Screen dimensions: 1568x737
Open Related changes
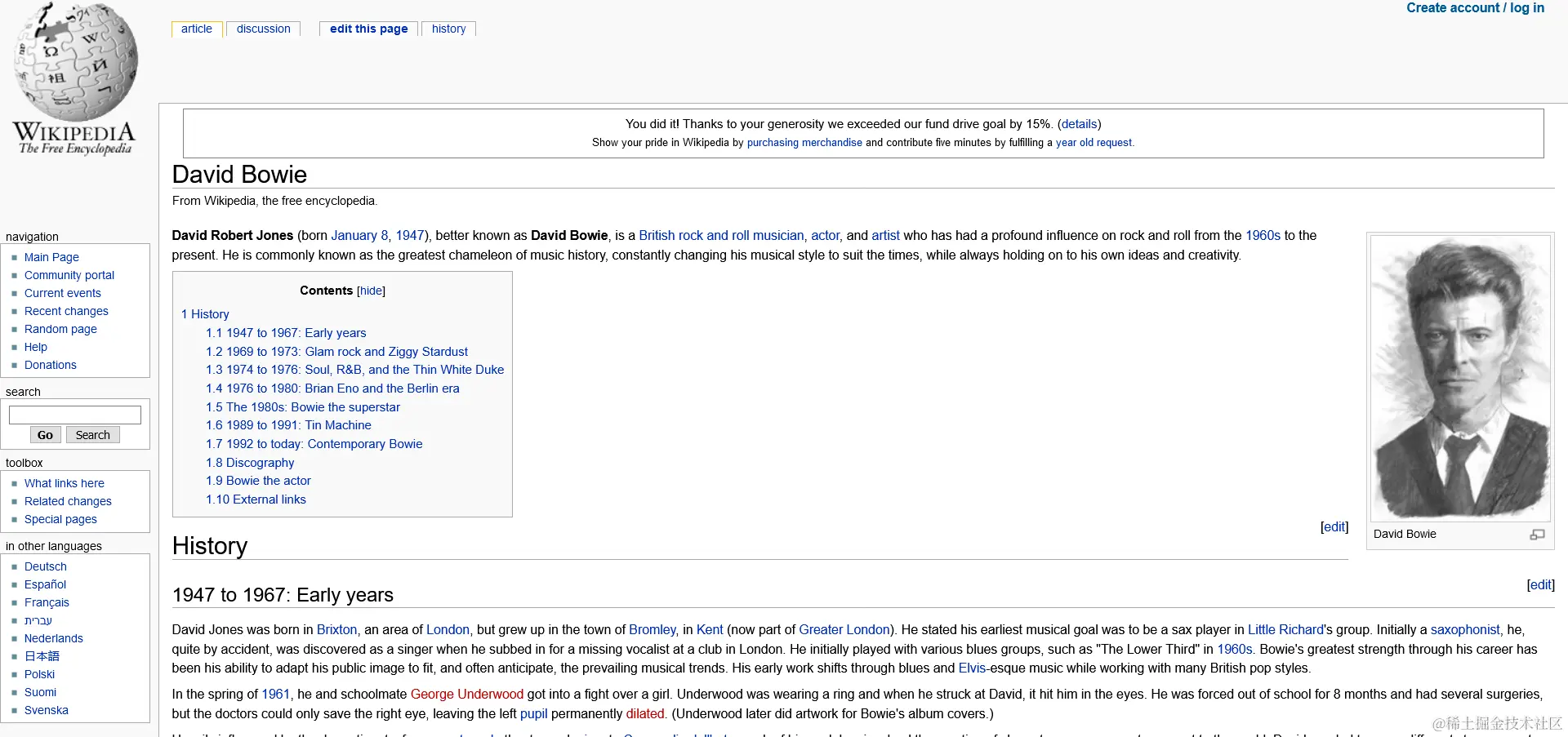[x=68, y=501]
